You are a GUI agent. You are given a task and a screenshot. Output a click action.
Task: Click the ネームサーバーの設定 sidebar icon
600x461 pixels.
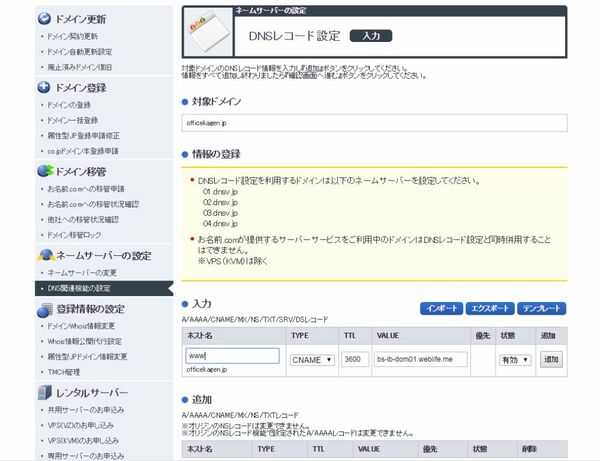click(46, 255)
